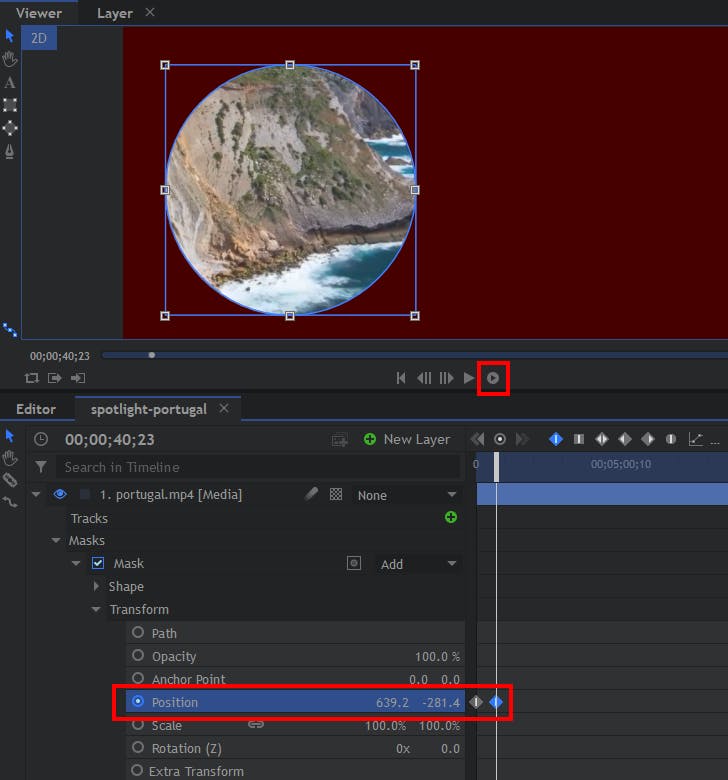Image resolution: width=728 pixels, height=780 pixels.
Task: Open the layer None dropdown
Action: [407, 495]
